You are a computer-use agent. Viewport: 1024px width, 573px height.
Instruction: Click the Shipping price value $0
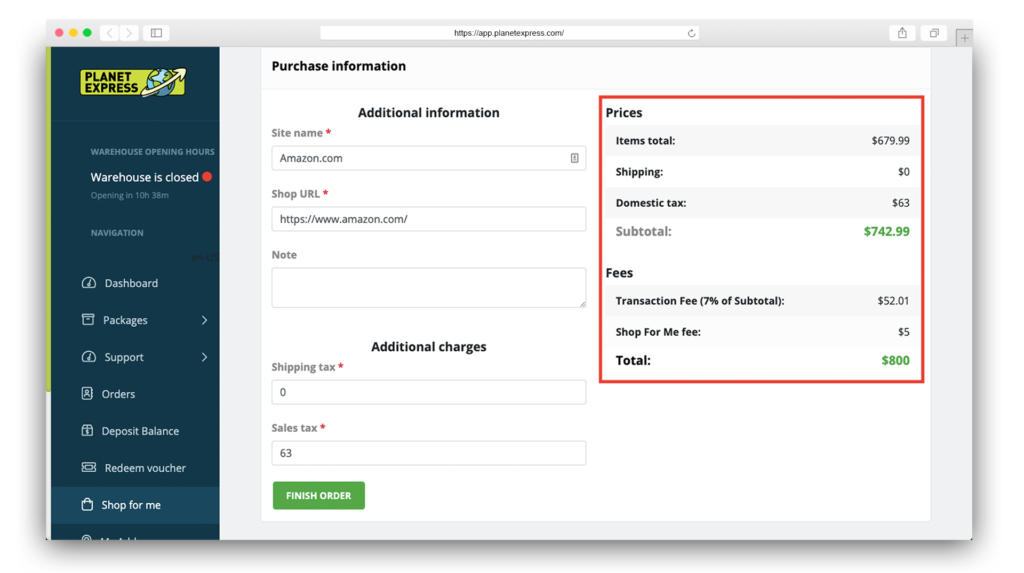point(903,172)
